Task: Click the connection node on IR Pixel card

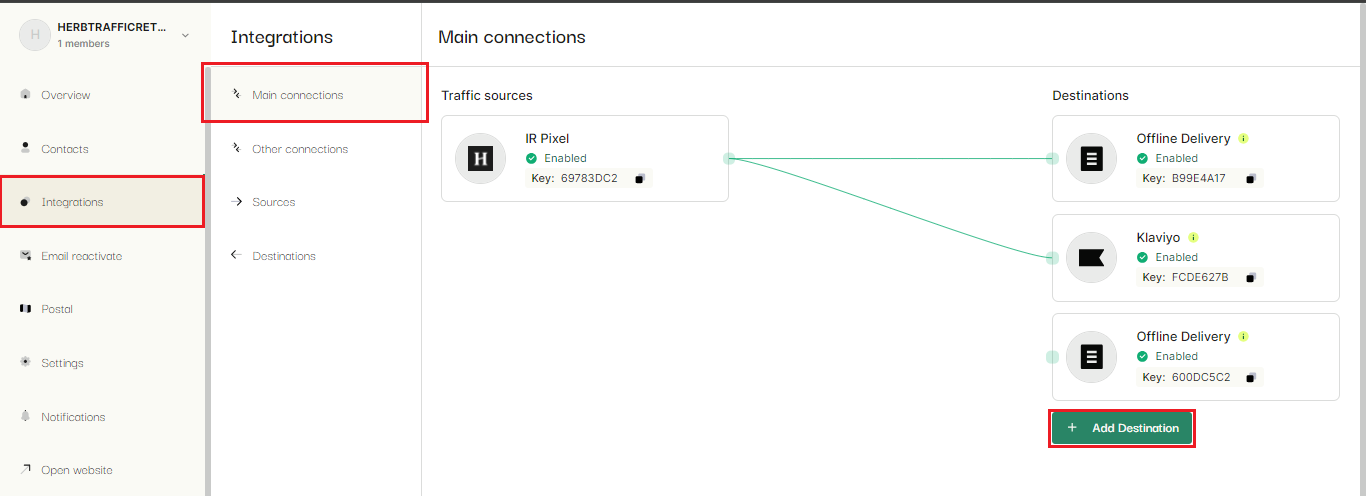Action: click(729, 158)
